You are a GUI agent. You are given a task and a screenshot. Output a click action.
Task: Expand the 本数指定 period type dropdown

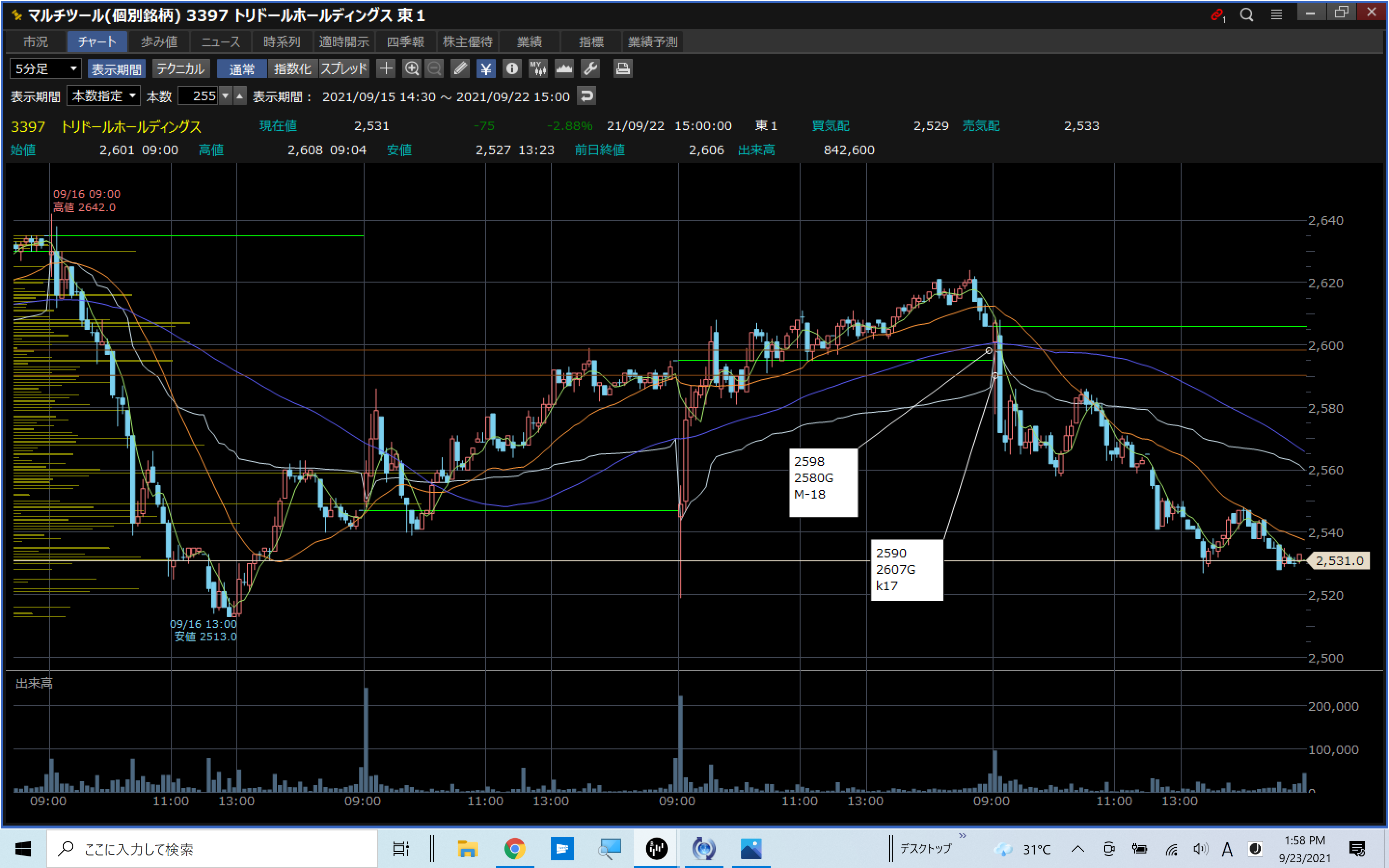pos(103,96)
